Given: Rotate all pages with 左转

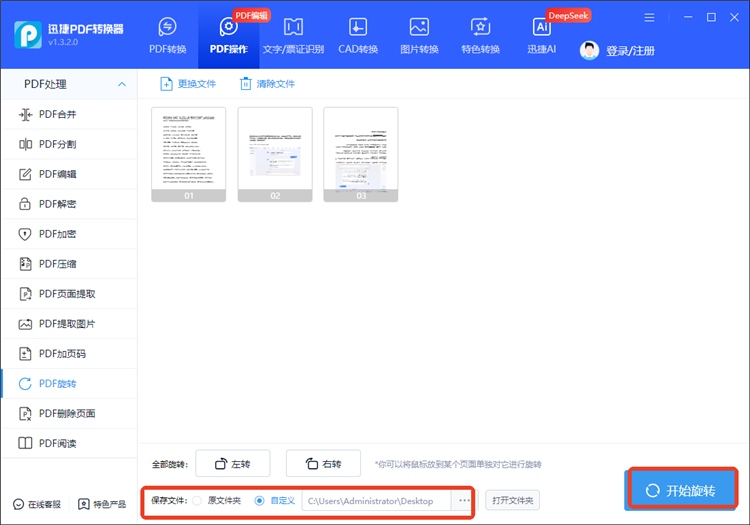Looking at the screenshot, I should click(232, 463).
